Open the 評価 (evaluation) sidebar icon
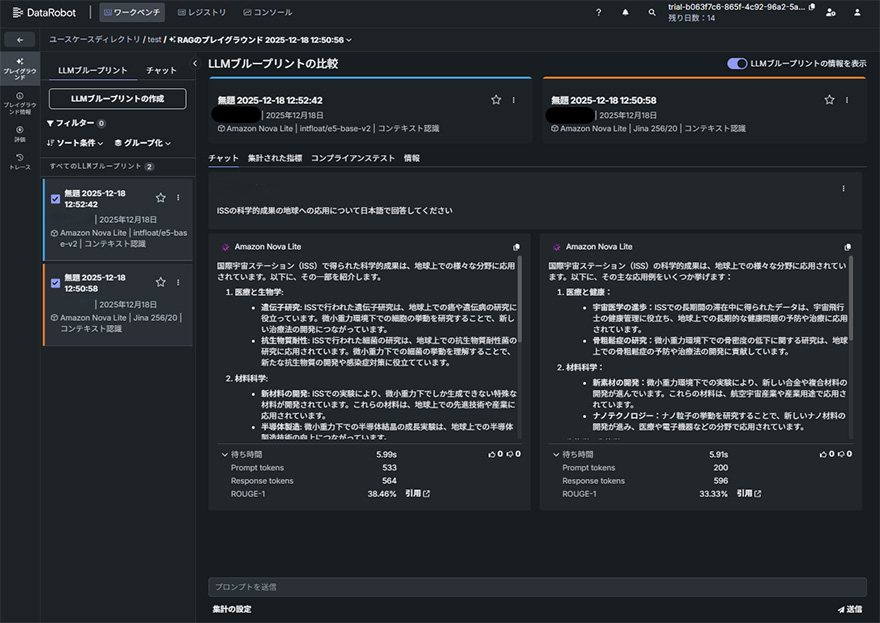880x623 pixels. (x=20, y=133)
